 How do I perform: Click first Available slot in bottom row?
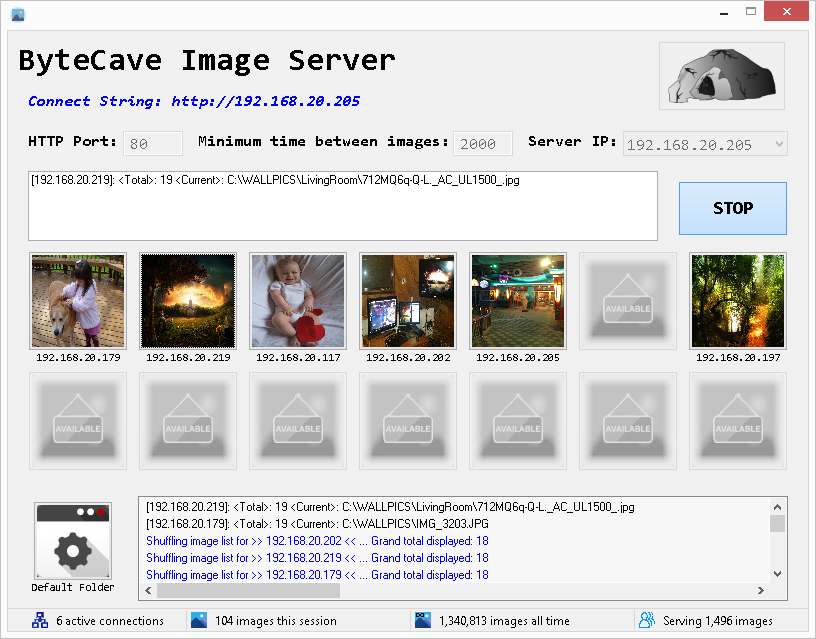click(x=78, y=421)
